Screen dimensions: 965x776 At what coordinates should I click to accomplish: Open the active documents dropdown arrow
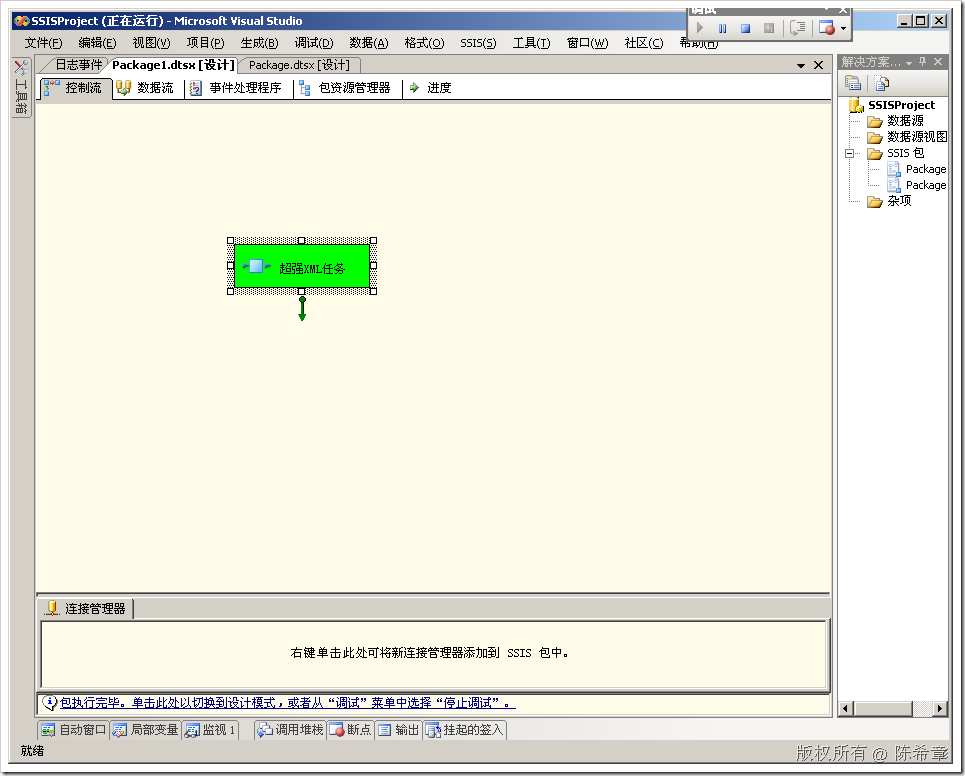[x=801, y=65]
